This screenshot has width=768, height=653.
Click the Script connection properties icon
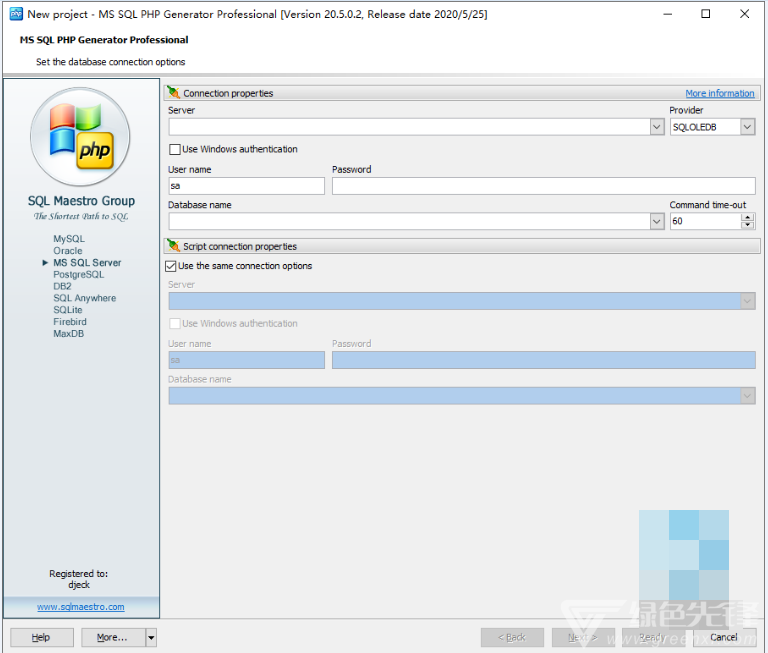point(173,246)
